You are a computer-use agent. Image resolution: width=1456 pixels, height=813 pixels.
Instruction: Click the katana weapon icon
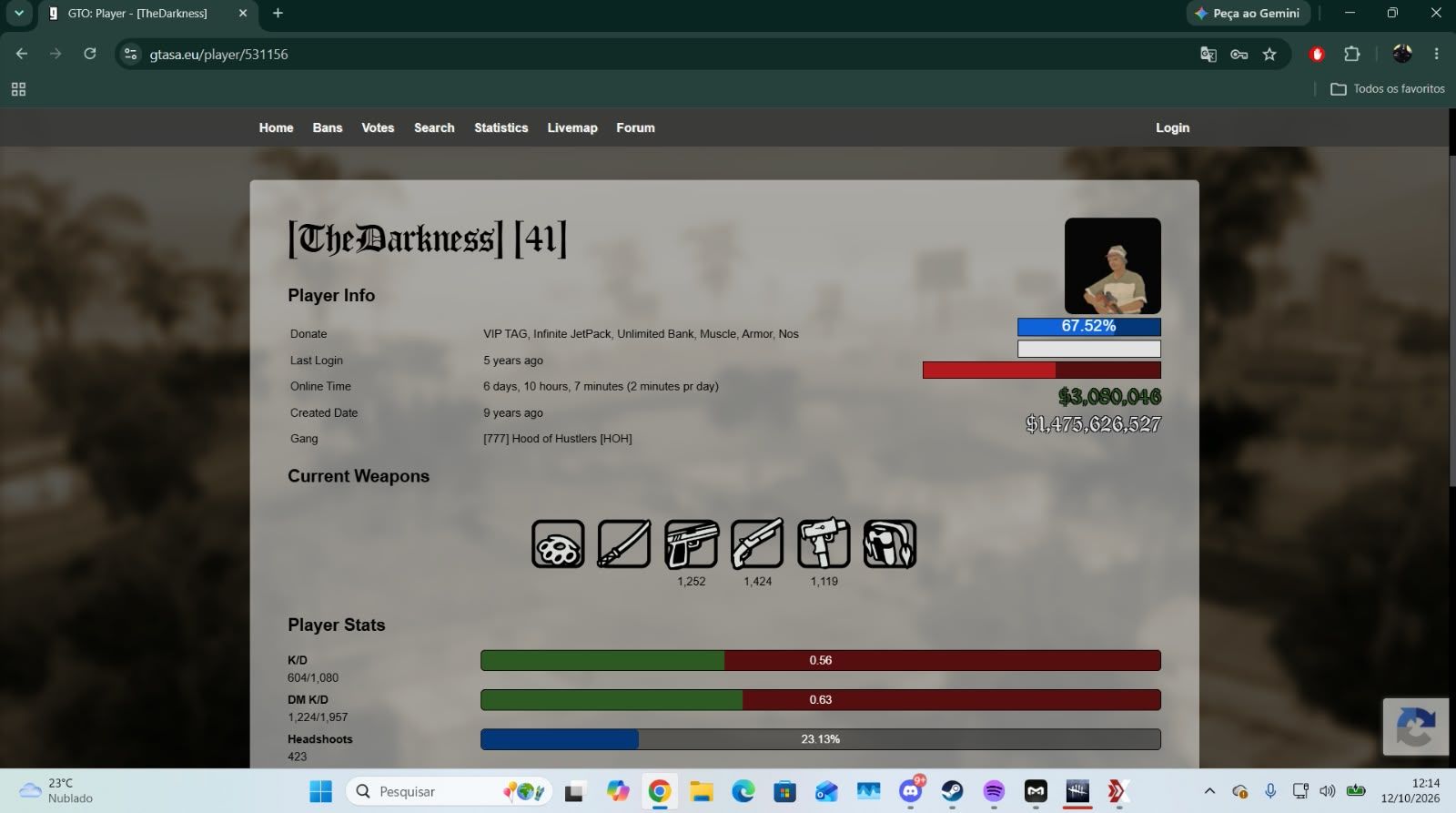(x=624, y=544)
